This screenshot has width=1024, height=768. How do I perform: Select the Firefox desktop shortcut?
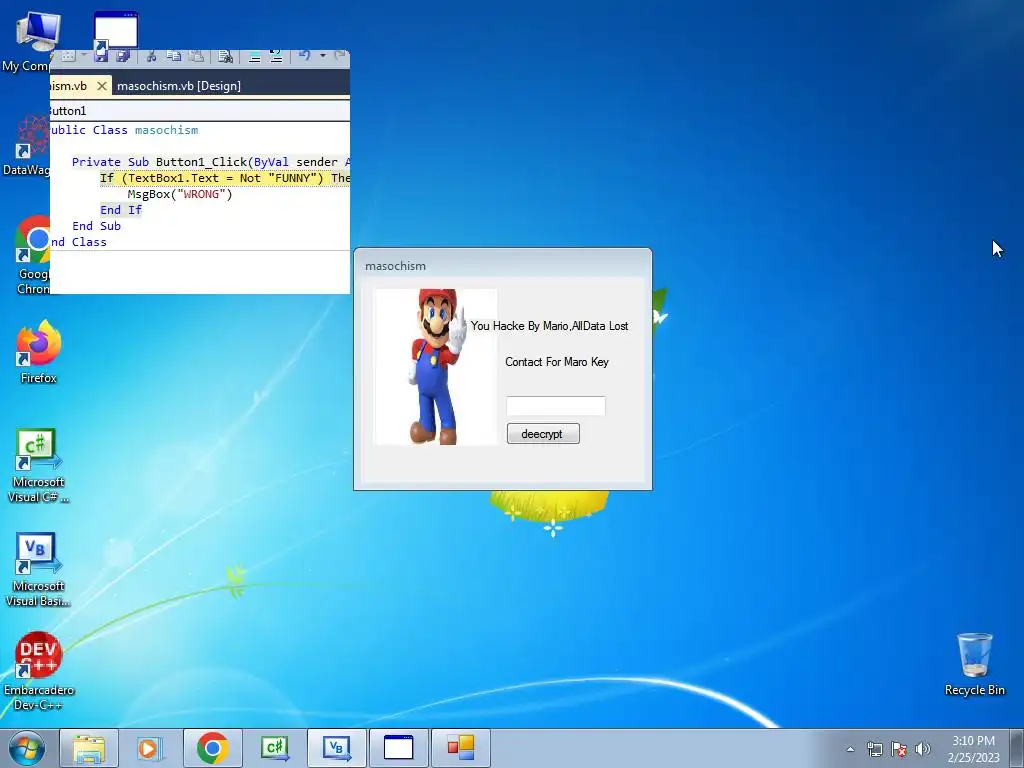click(x=39, y=353)
